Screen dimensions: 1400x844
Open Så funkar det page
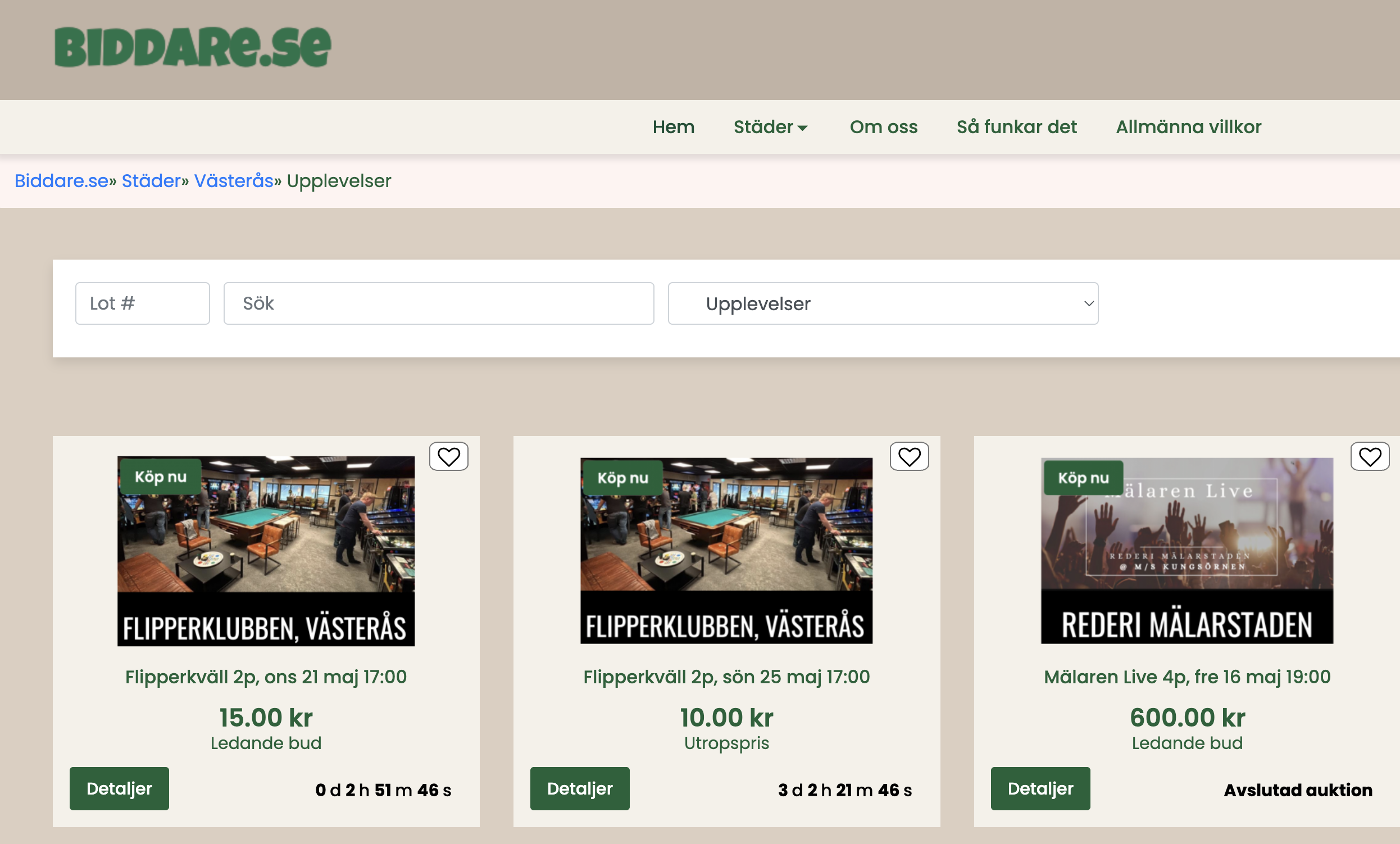1016,127
